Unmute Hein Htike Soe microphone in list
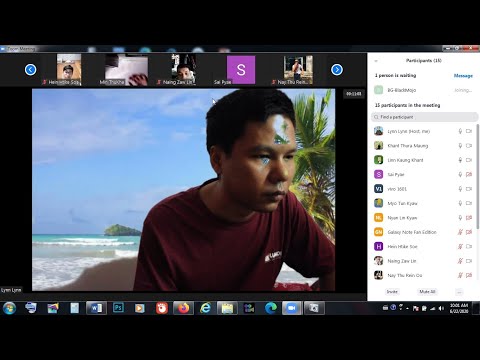 pyautogui.click(x=460, y=247)
